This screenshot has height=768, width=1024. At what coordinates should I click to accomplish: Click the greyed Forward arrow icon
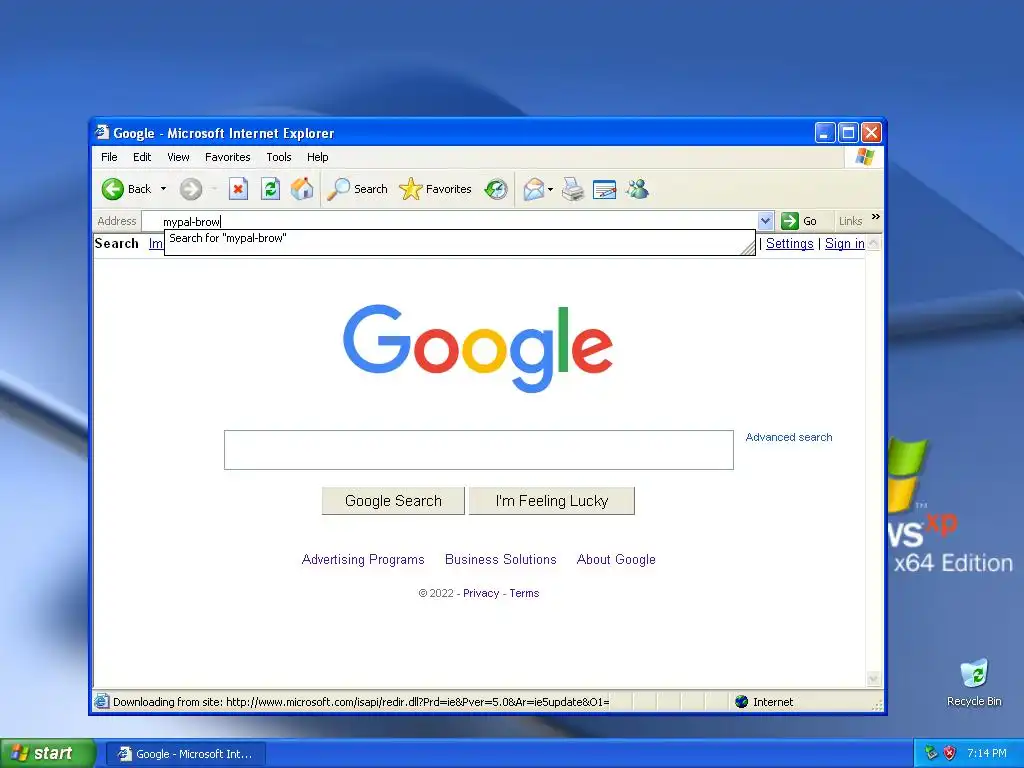[191, 189]
